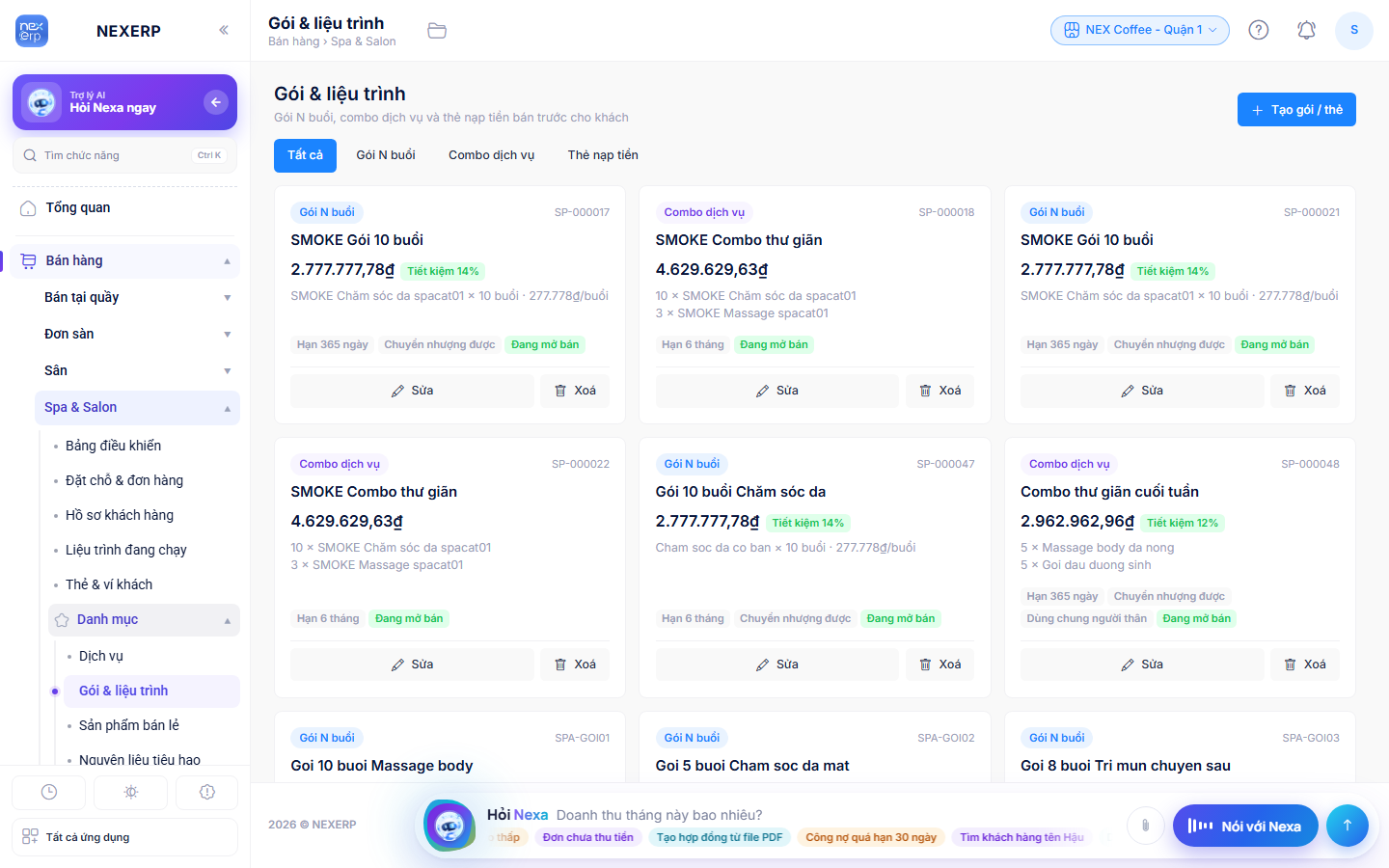The height and width of the screenshot is (868, 1389).
Task: Send the Nexa question with the arrow button
Action: tap(1348, 826)
